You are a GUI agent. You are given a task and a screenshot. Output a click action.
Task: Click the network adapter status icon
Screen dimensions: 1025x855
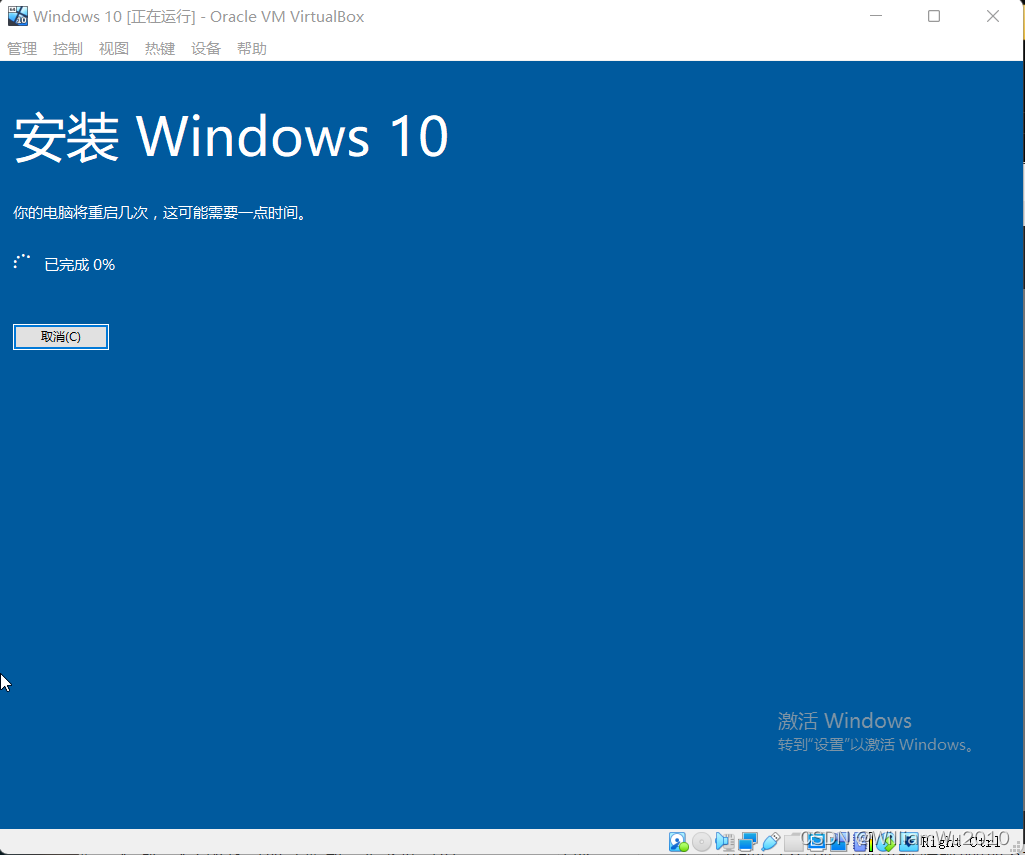(x=748, y=842)
